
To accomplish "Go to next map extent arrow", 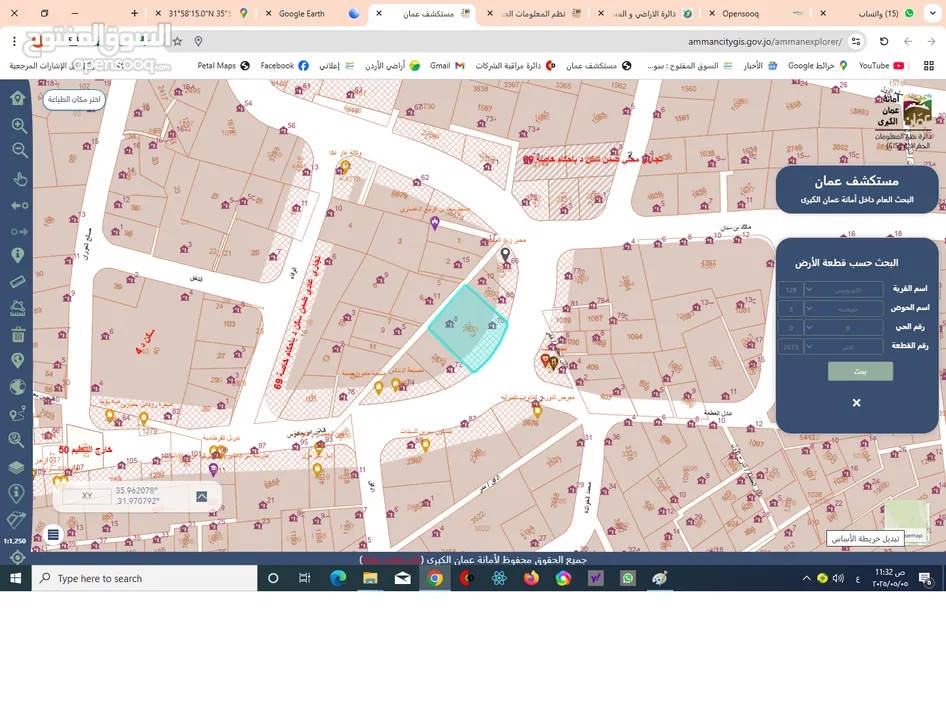I will tap(19, 231).
